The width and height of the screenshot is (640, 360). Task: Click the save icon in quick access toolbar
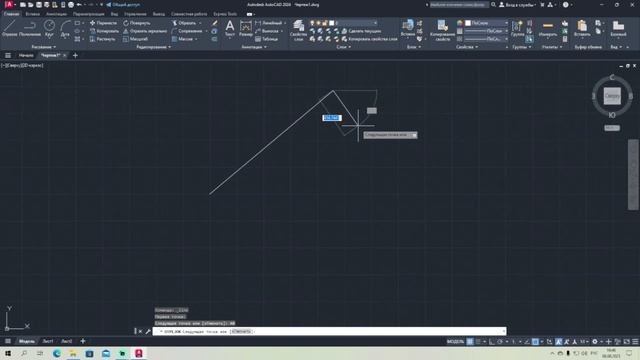tap(39, 4)
